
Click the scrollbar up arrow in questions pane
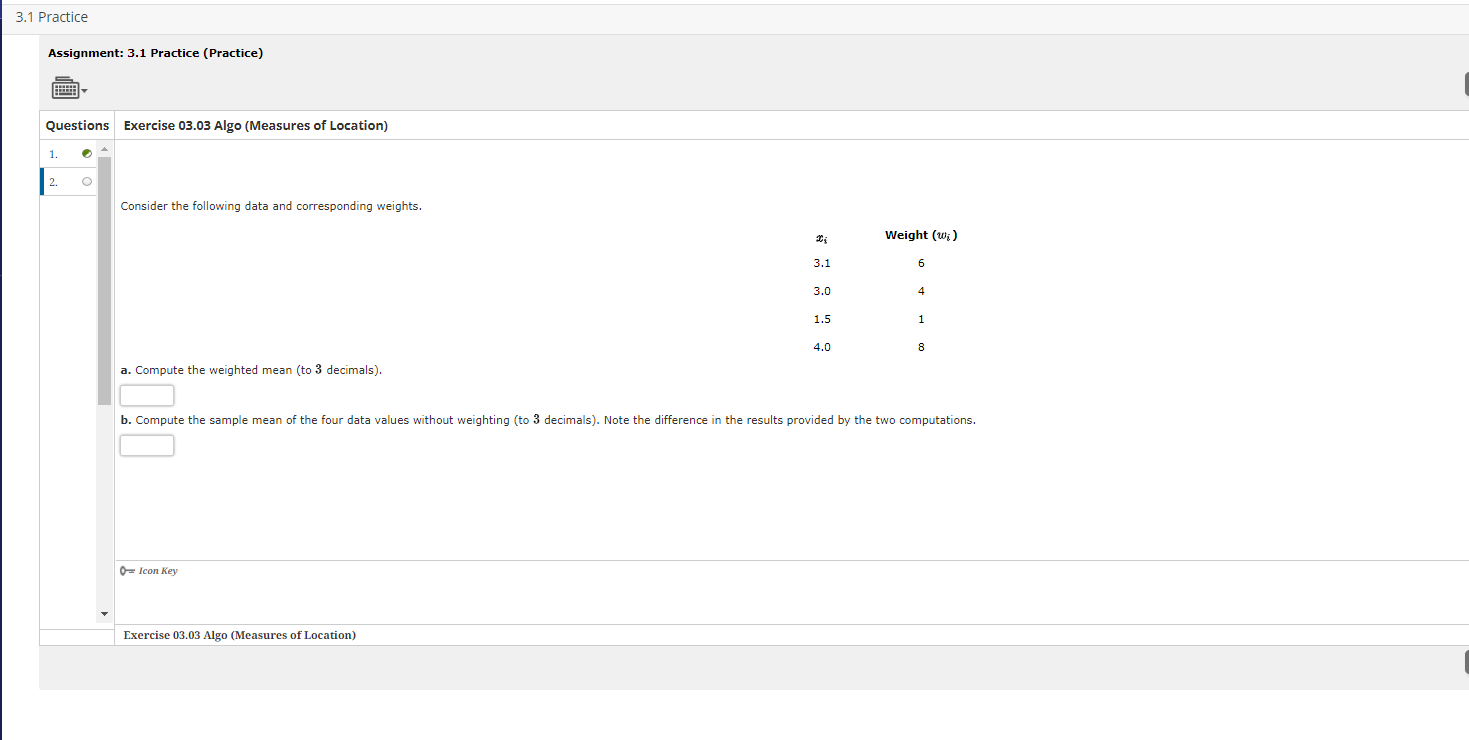click(x=104, y=147)
